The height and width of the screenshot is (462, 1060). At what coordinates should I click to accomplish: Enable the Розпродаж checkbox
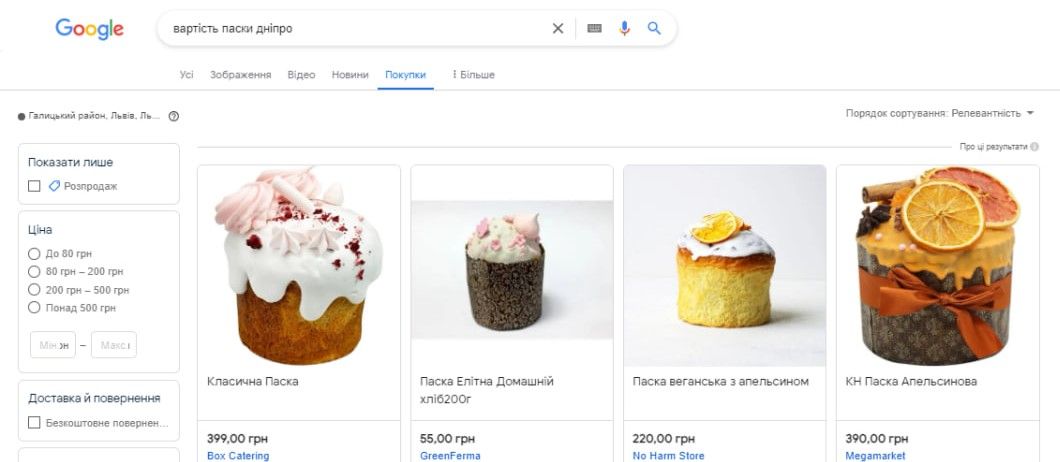(x=35, y=186)
